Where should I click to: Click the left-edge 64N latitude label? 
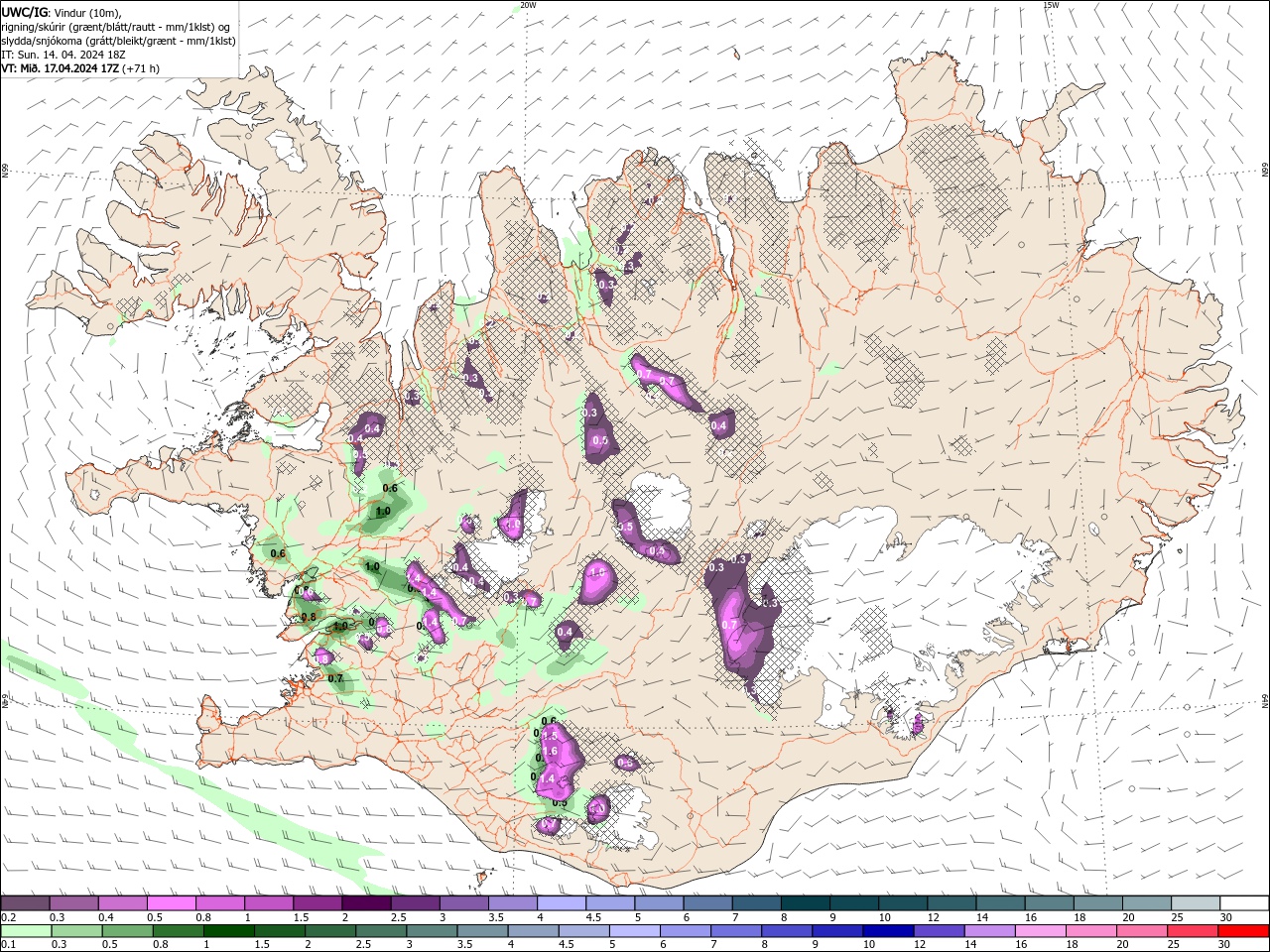[5, 701]
